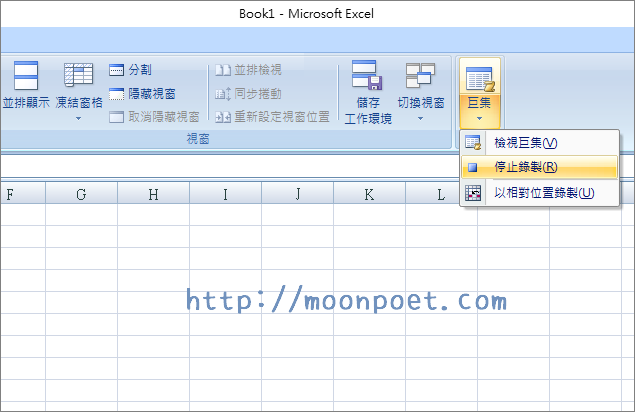Click the 並排顯示 (Arrange All) icon
This screenshot has width=635, height=412.
[26, 77]
